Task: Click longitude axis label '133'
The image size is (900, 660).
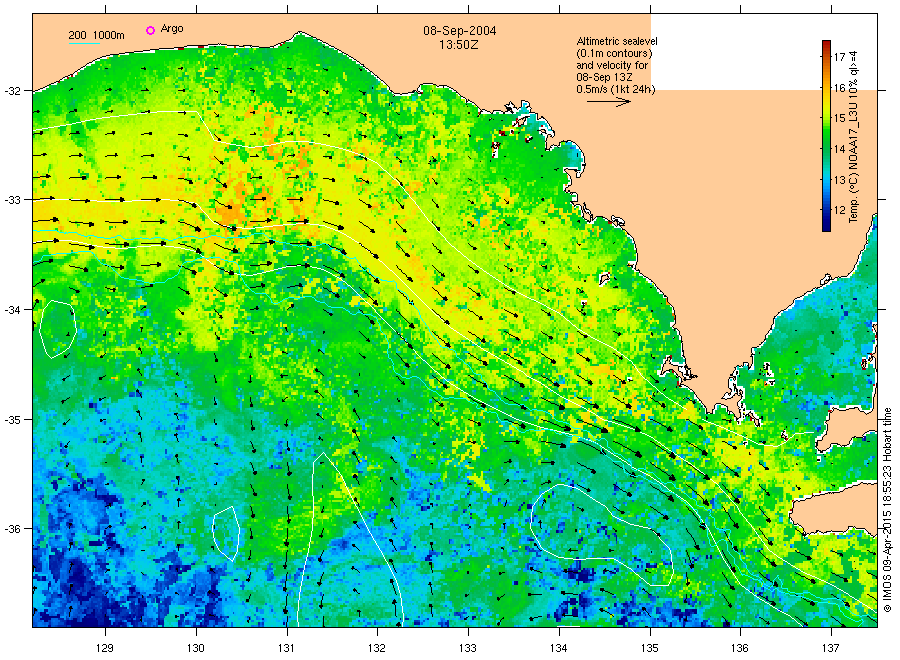Action: tap(468, 649)
